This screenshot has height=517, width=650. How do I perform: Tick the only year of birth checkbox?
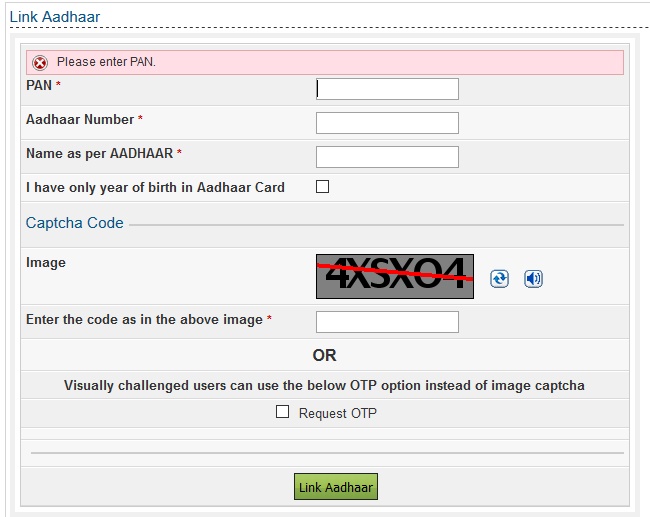pos(322,187)
